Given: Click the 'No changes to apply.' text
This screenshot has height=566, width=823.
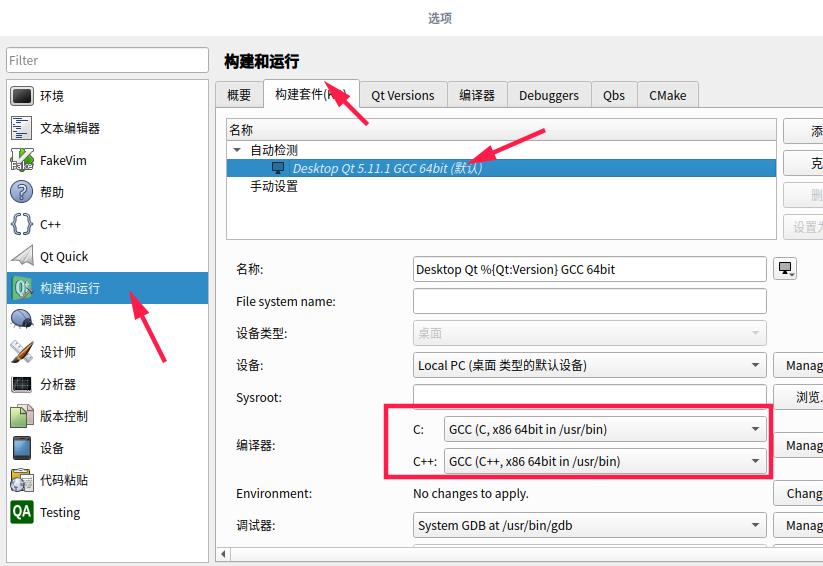Looking at the screenshot, I should pyautogui.click(x=471, y=494).
